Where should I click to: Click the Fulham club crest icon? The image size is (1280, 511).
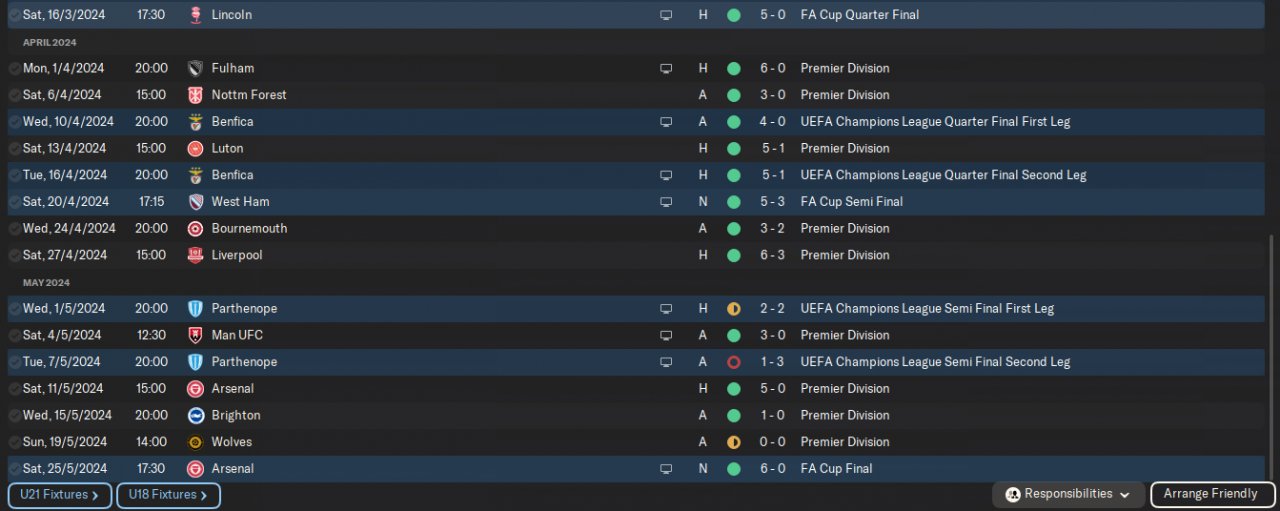click(195, 69)
